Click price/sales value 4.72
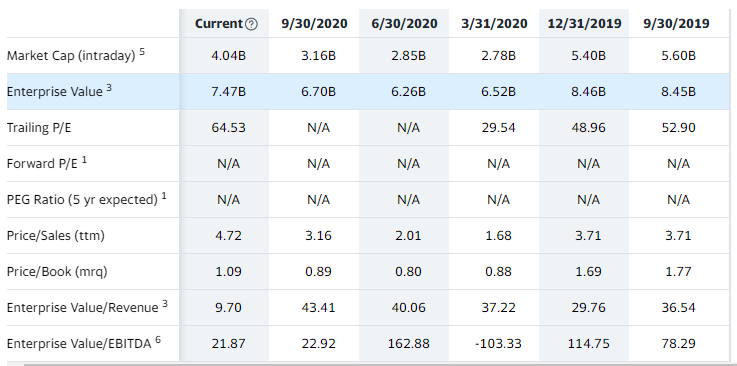 (228, 235)
